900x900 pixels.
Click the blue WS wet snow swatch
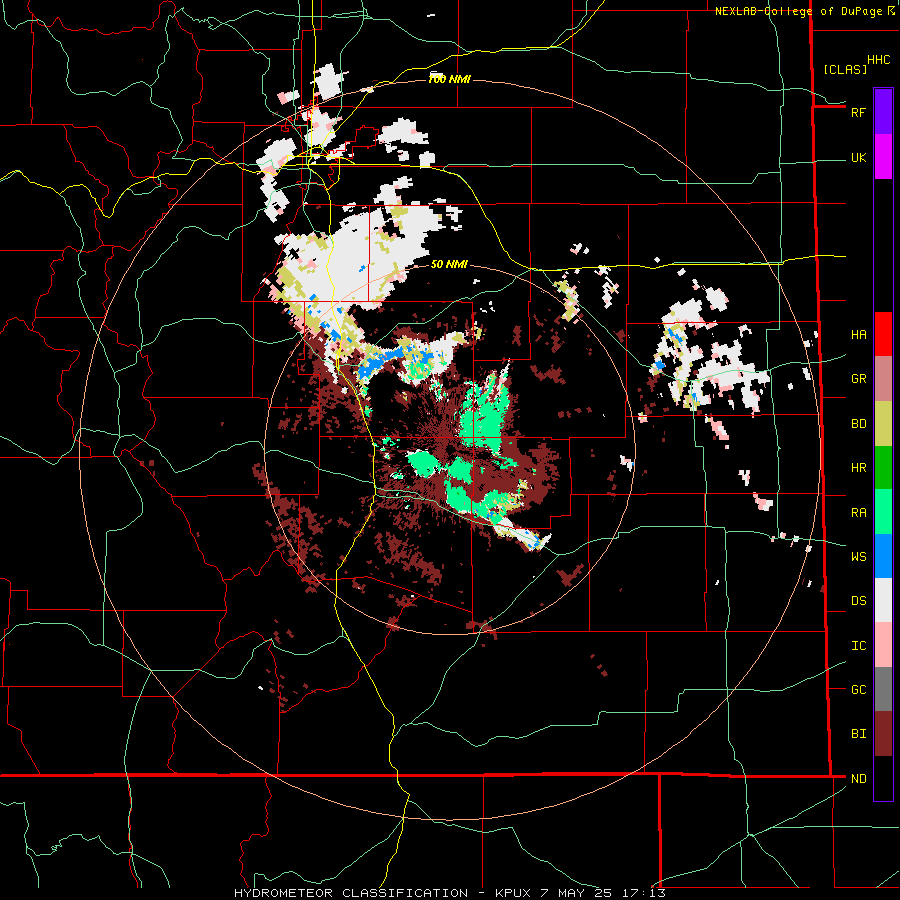pos(883,556)
